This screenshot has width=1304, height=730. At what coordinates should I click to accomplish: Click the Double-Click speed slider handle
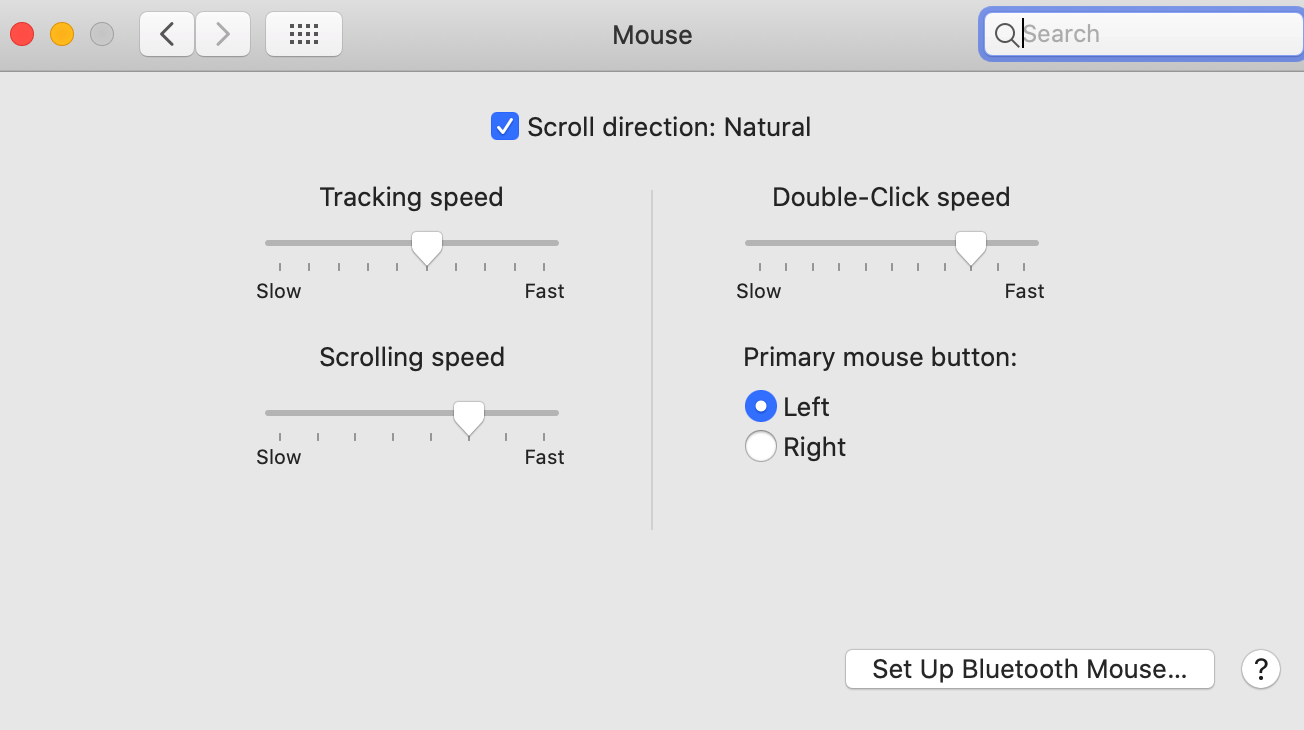click(970, 246)
